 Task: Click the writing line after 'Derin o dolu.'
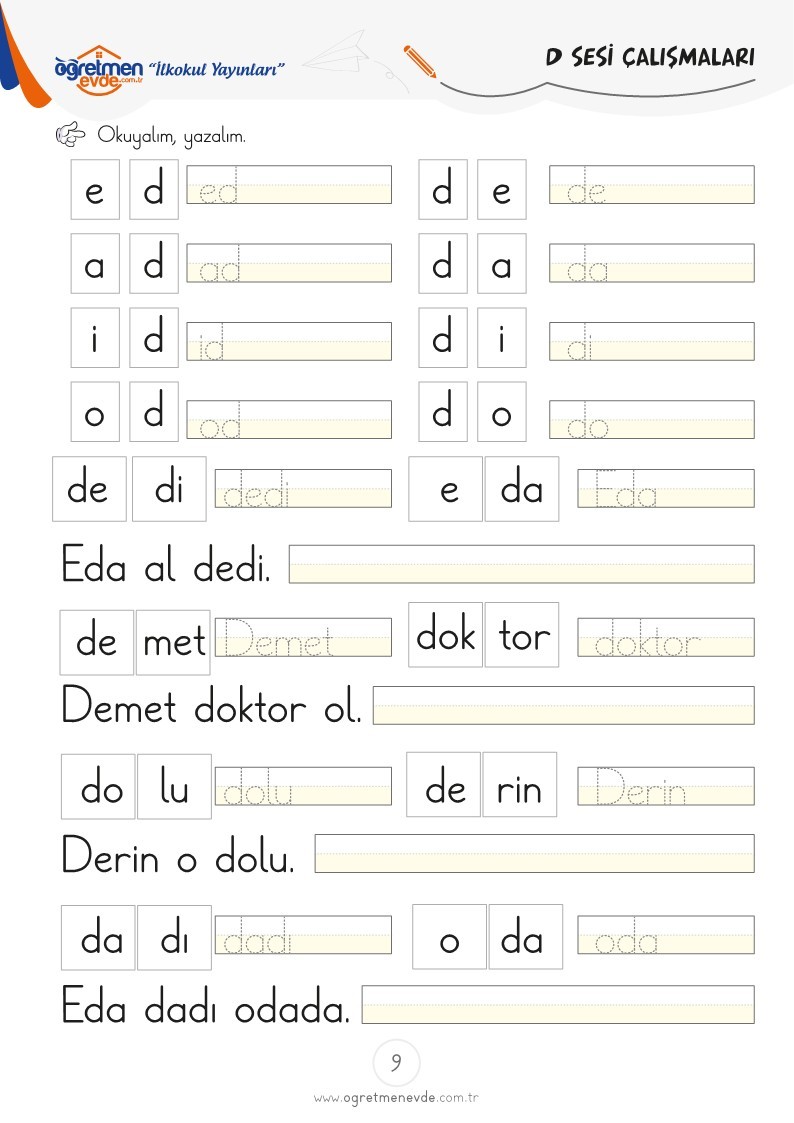tap(534, 853)
